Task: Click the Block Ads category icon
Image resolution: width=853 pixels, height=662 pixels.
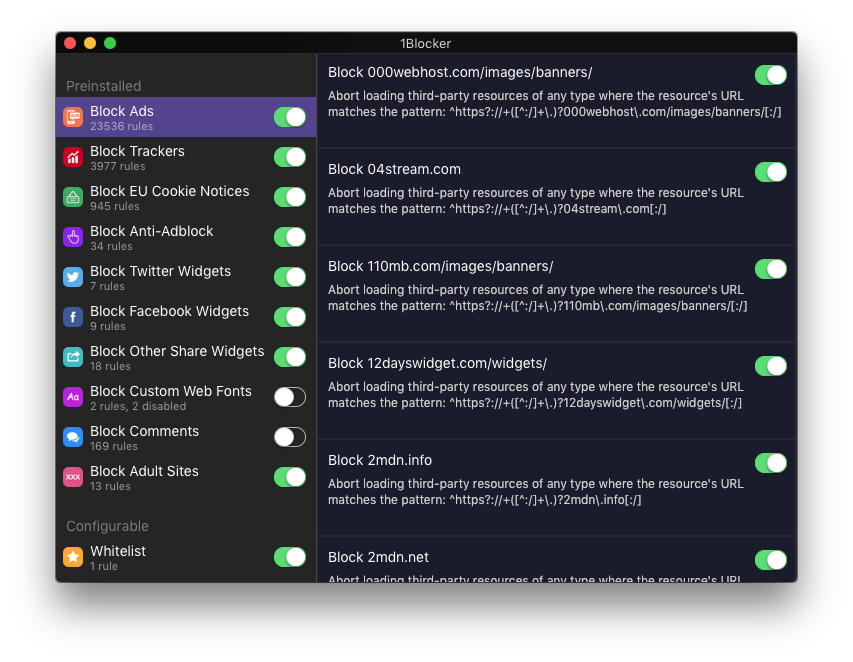Action: pos(73,117)
